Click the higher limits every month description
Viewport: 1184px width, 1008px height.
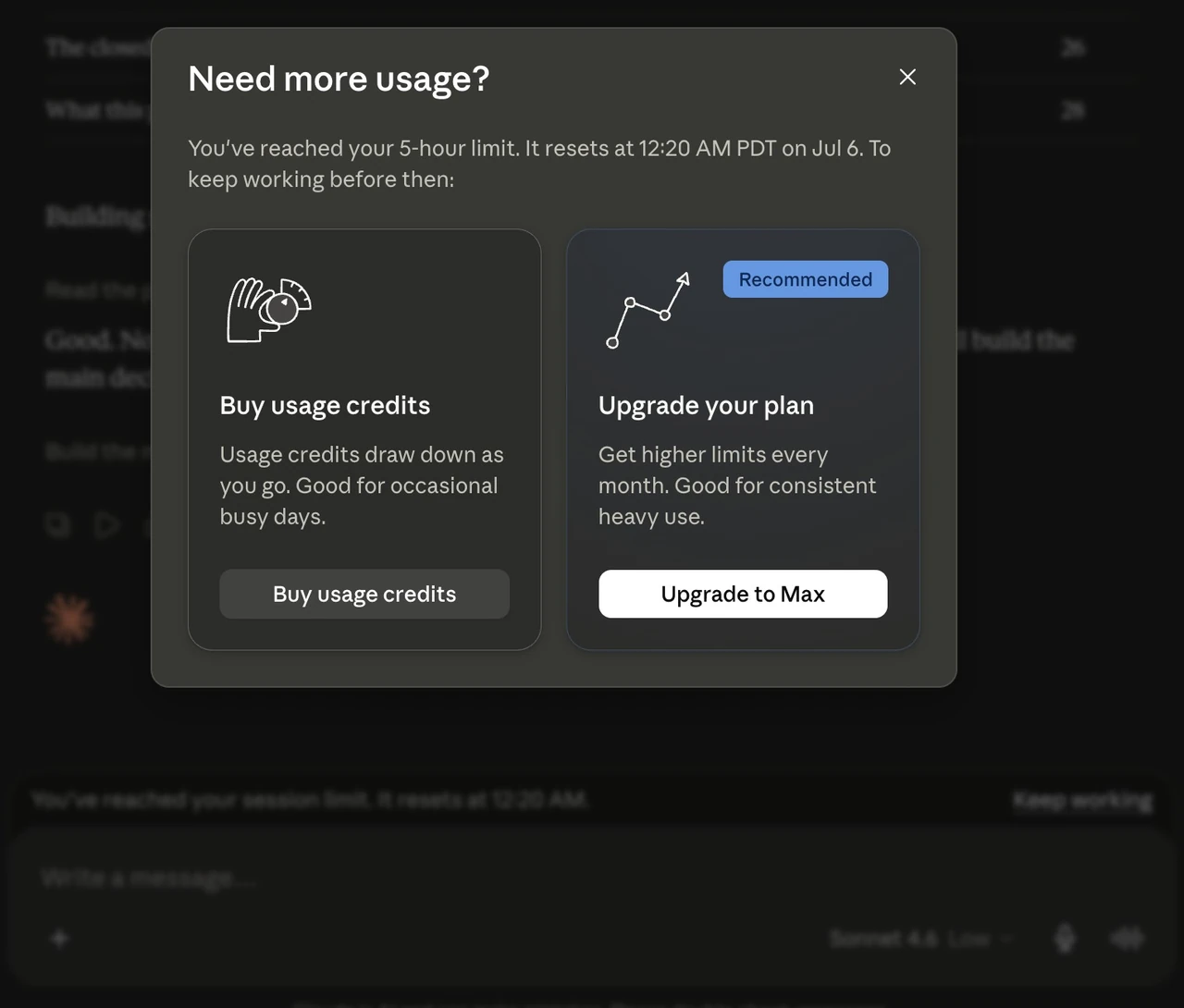coord(737,486)
